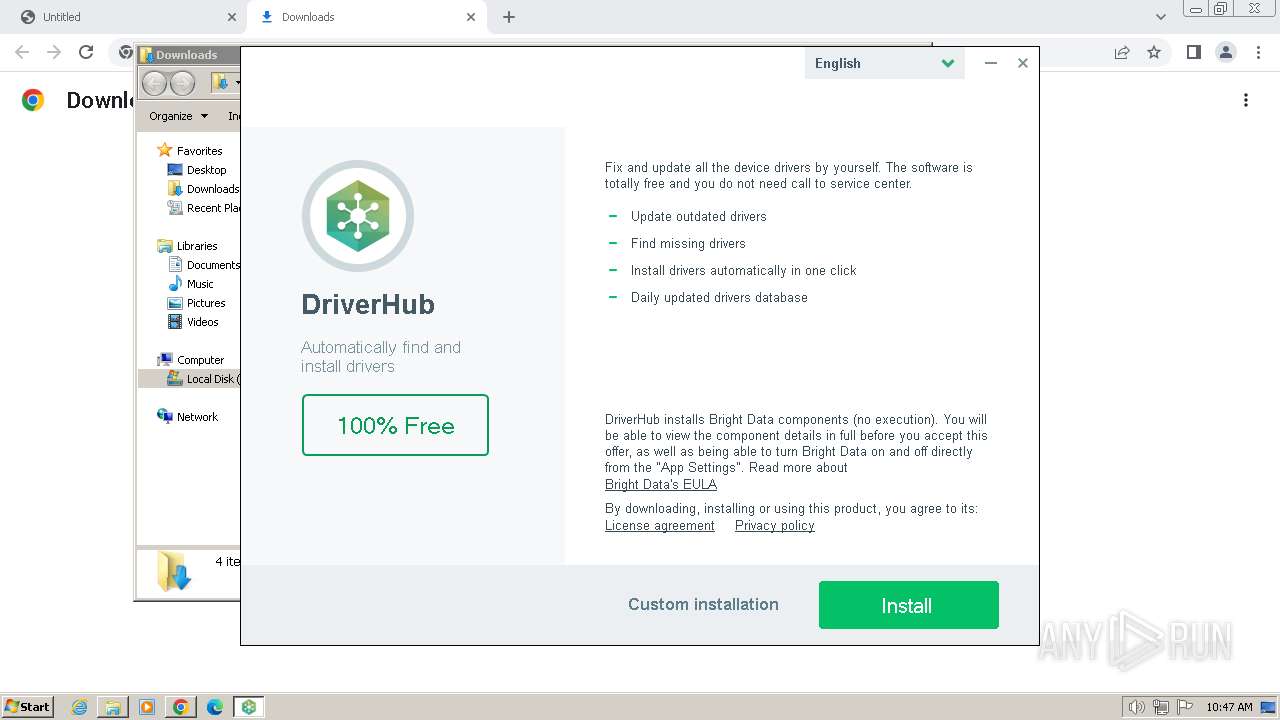Click the 10:47 AM system clock
1280x720 pixels.
1229,707
